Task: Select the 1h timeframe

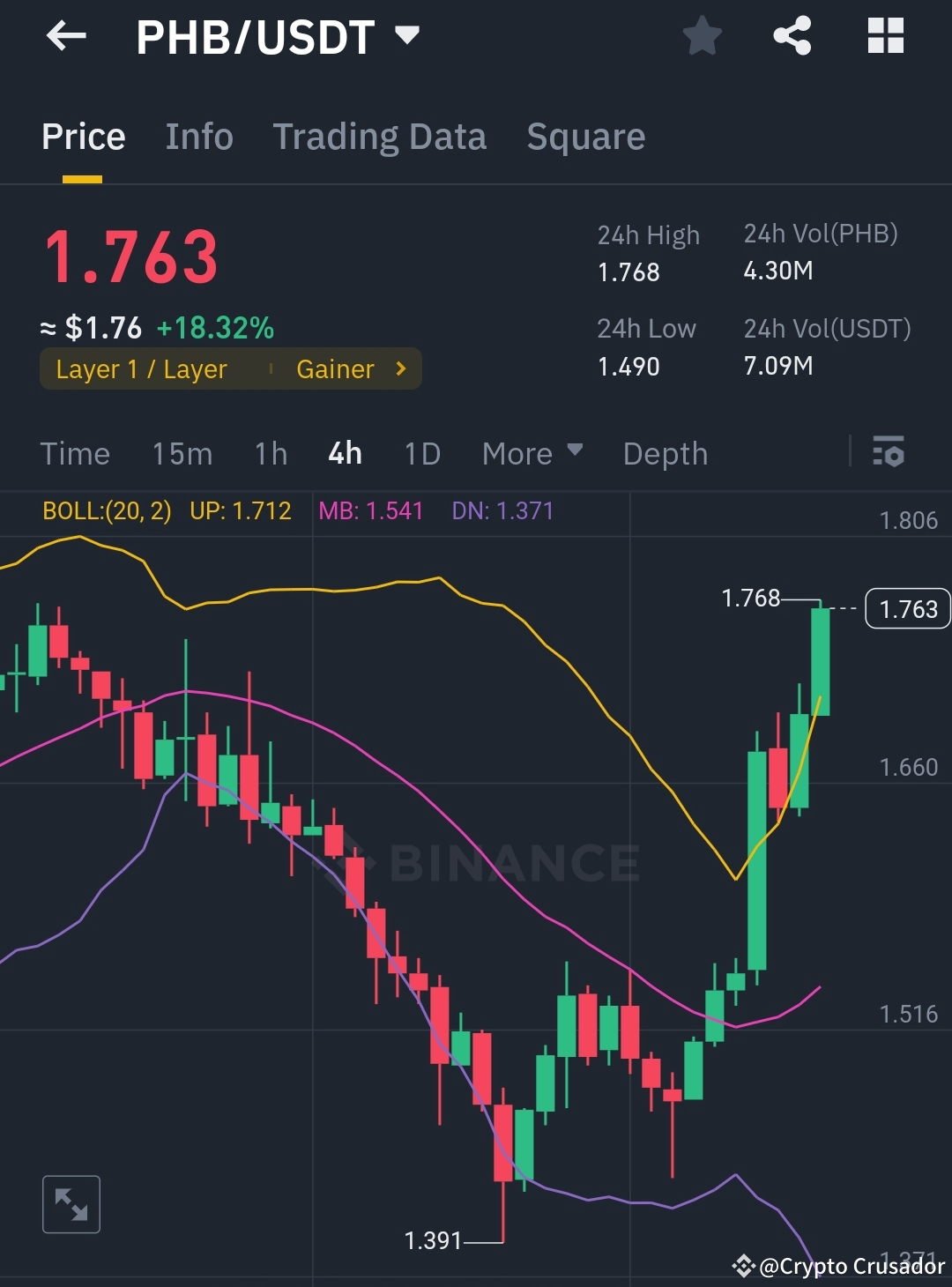Action: point(270,453)
